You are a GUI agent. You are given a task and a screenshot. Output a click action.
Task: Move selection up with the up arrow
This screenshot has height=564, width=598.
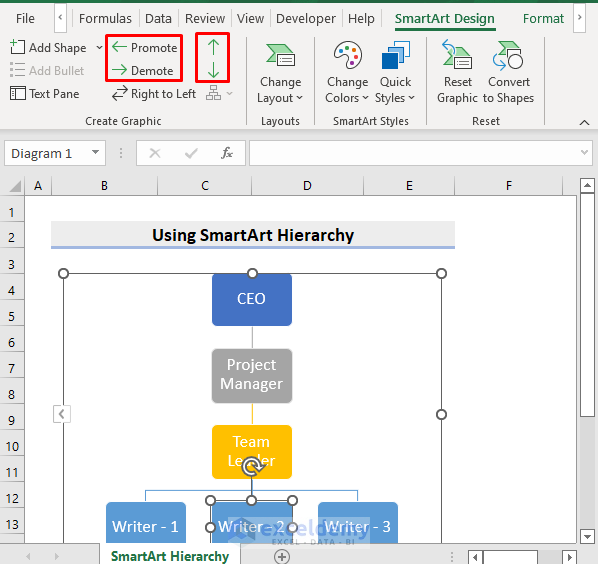click(213, 47)
